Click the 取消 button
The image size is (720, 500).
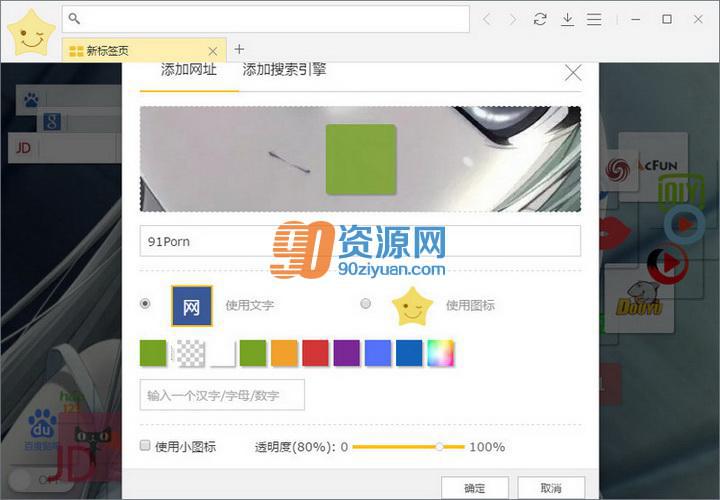pyautogui.click(x=551, y=488)
